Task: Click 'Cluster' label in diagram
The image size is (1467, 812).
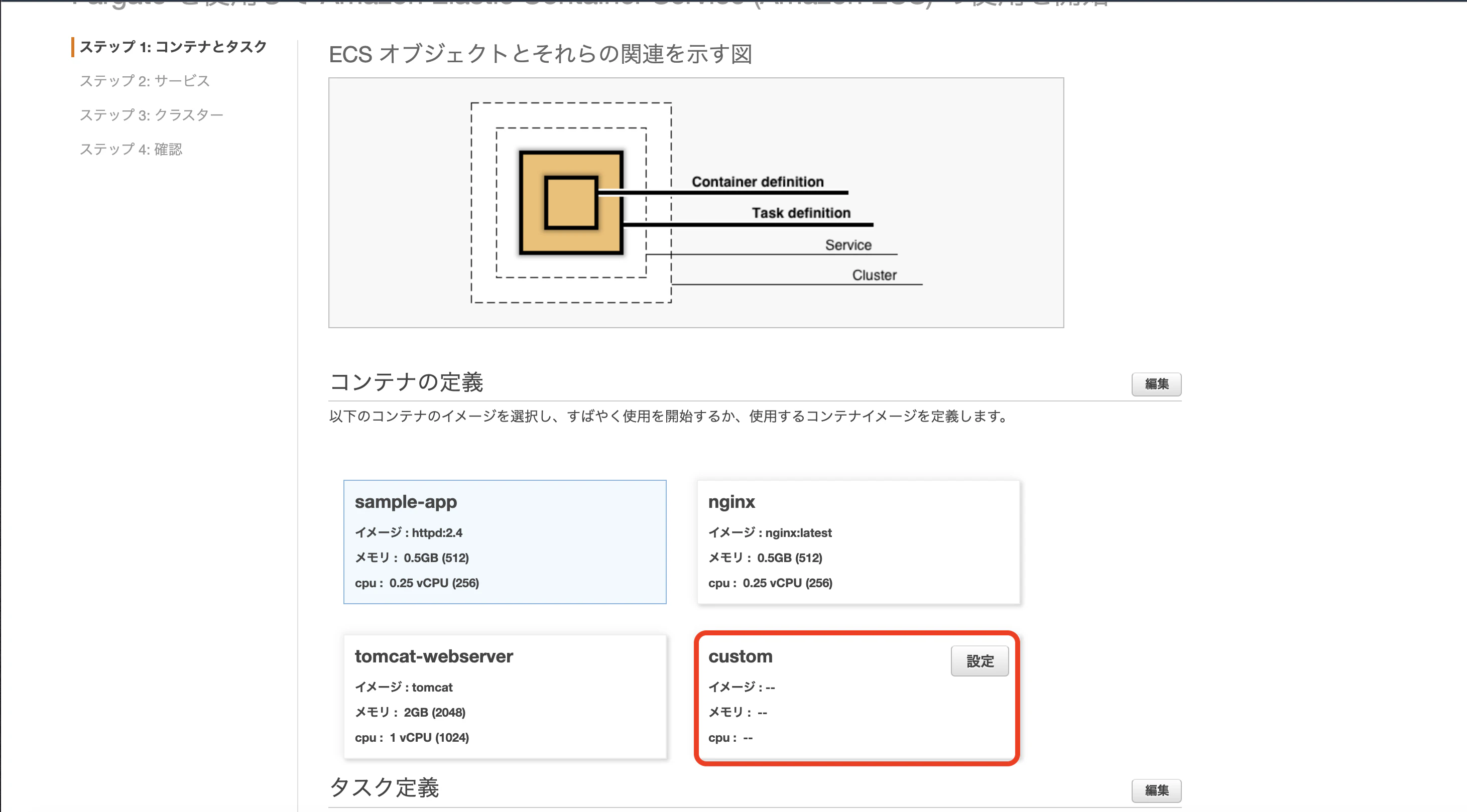Action: [874, 275]
